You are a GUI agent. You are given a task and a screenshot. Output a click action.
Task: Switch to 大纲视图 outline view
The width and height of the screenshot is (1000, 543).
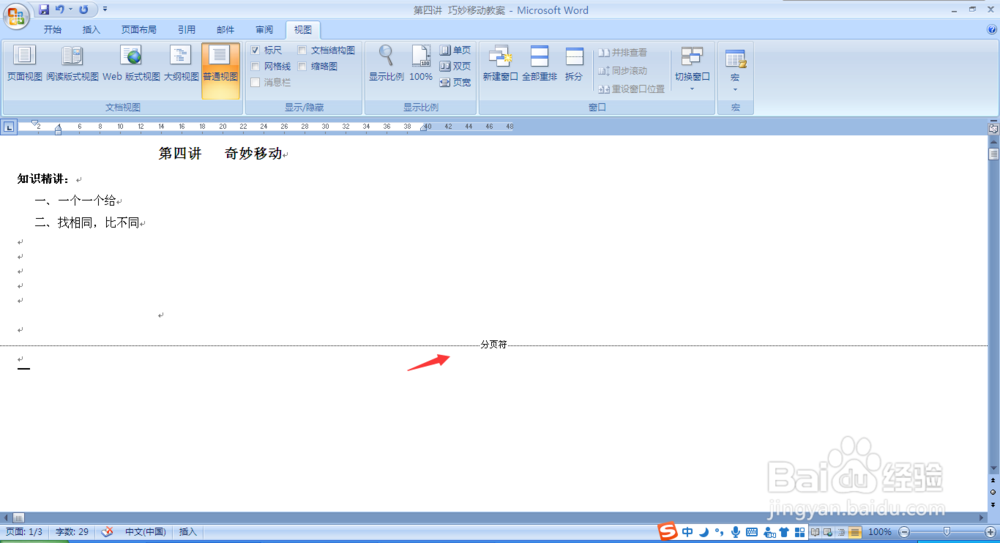pos(181,64)
